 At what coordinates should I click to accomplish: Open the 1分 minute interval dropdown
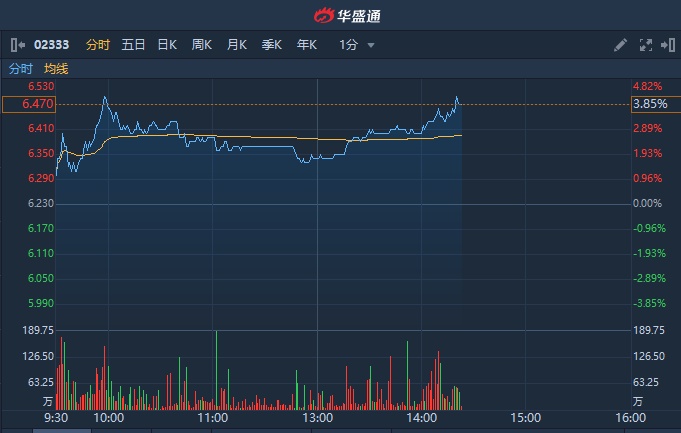coord(357,45)
